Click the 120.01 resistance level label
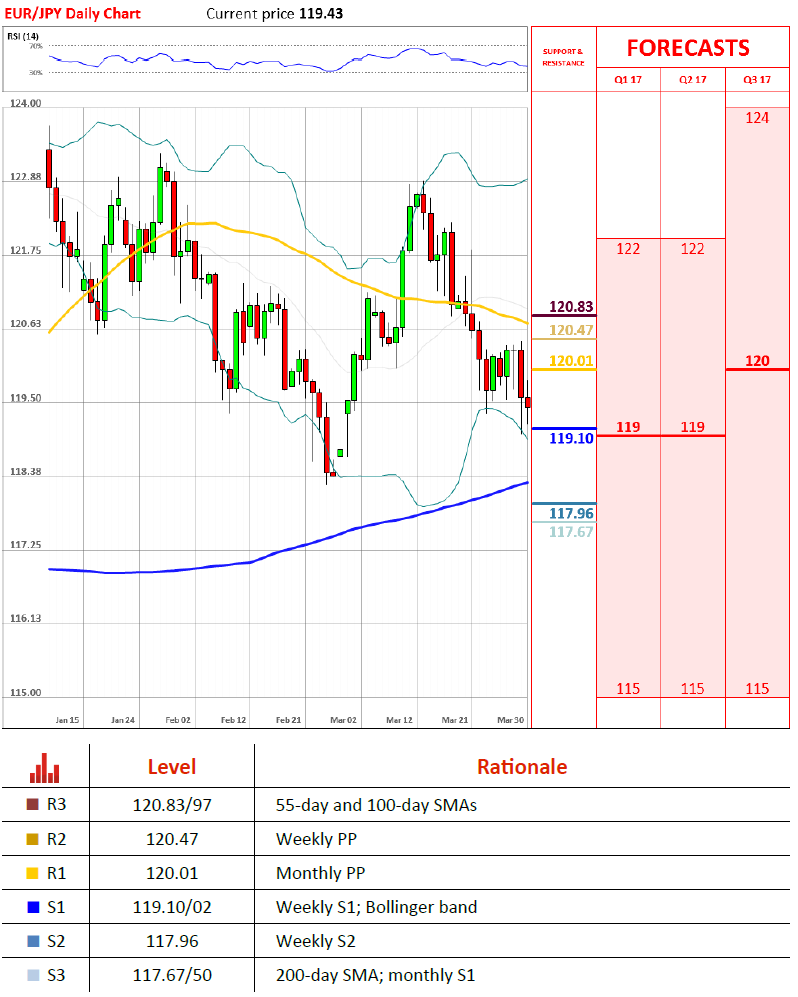This screenshot has width=798, height=997. click(x=571, y=361)
